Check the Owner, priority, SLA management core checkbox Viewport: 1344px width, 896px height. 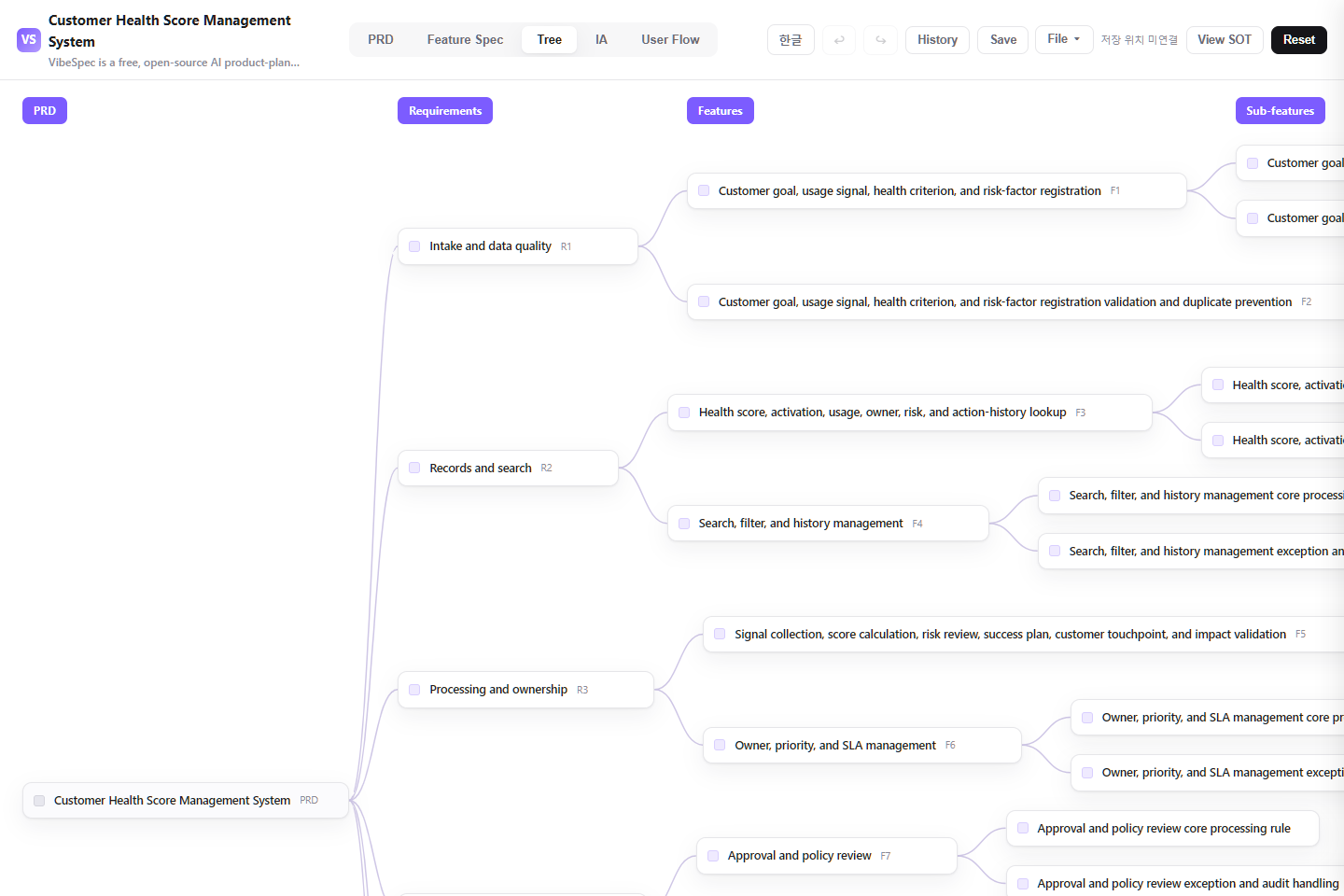(1087, 718)
